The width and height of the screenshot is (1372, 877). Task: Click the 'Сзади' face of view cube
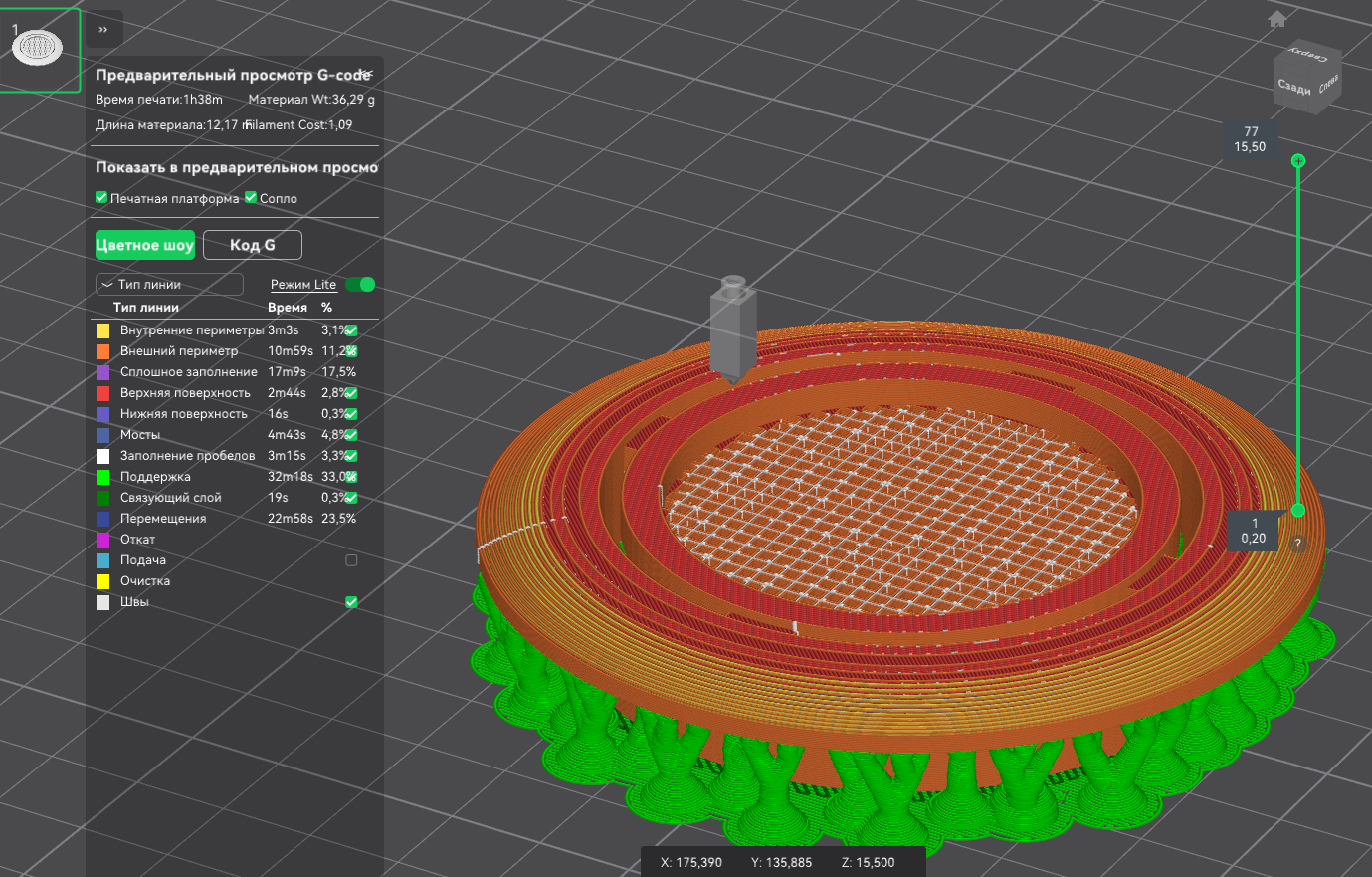(1294, 87)
